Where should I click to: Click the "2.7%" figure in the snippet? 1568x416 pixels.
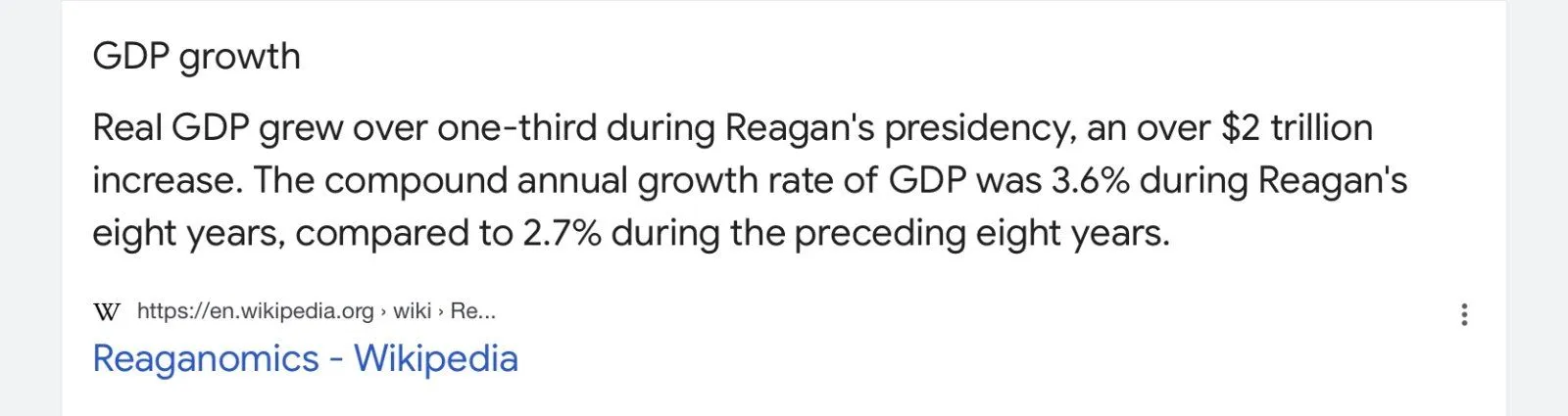click(x=562, y=233)
